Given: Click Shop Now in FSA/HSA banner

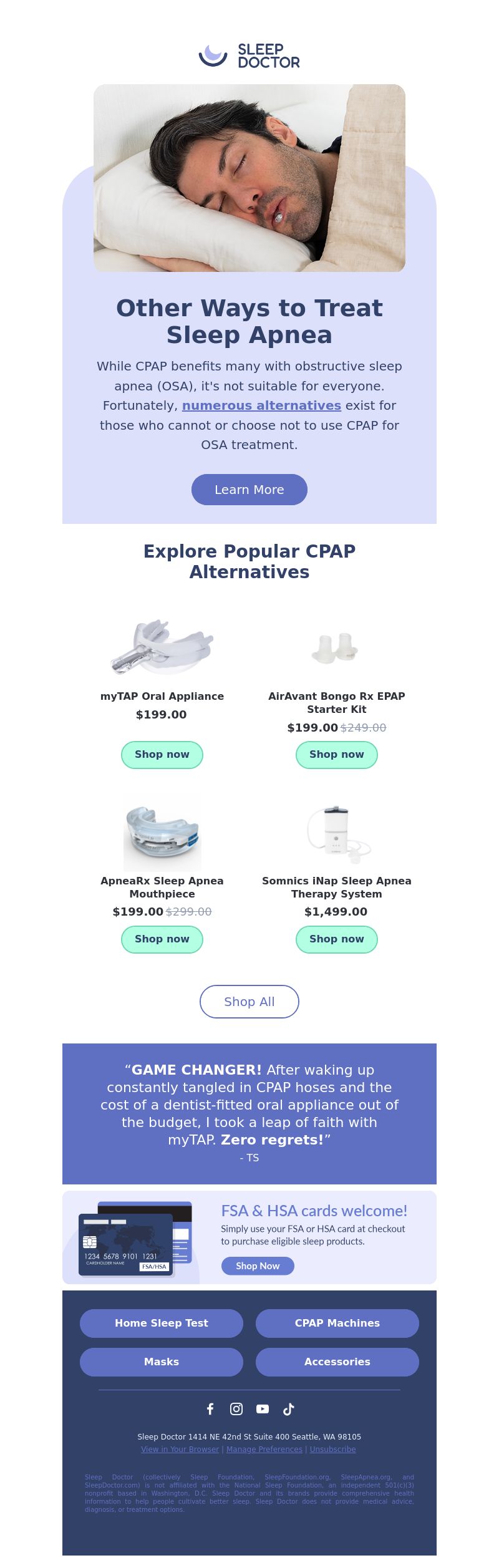Looking at the screenshot, I should click(x=258, y=1266).
